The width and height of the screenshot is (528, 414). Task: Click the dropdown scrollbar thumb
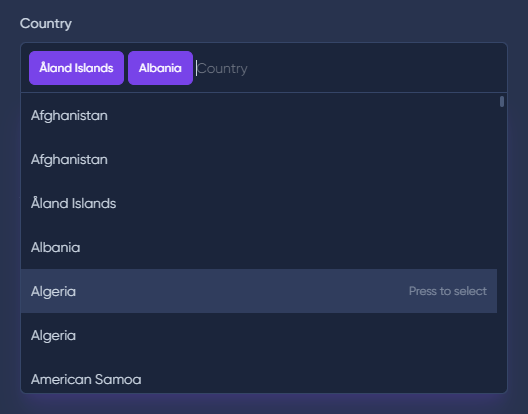pyautogui.click(x=502, y=101)
